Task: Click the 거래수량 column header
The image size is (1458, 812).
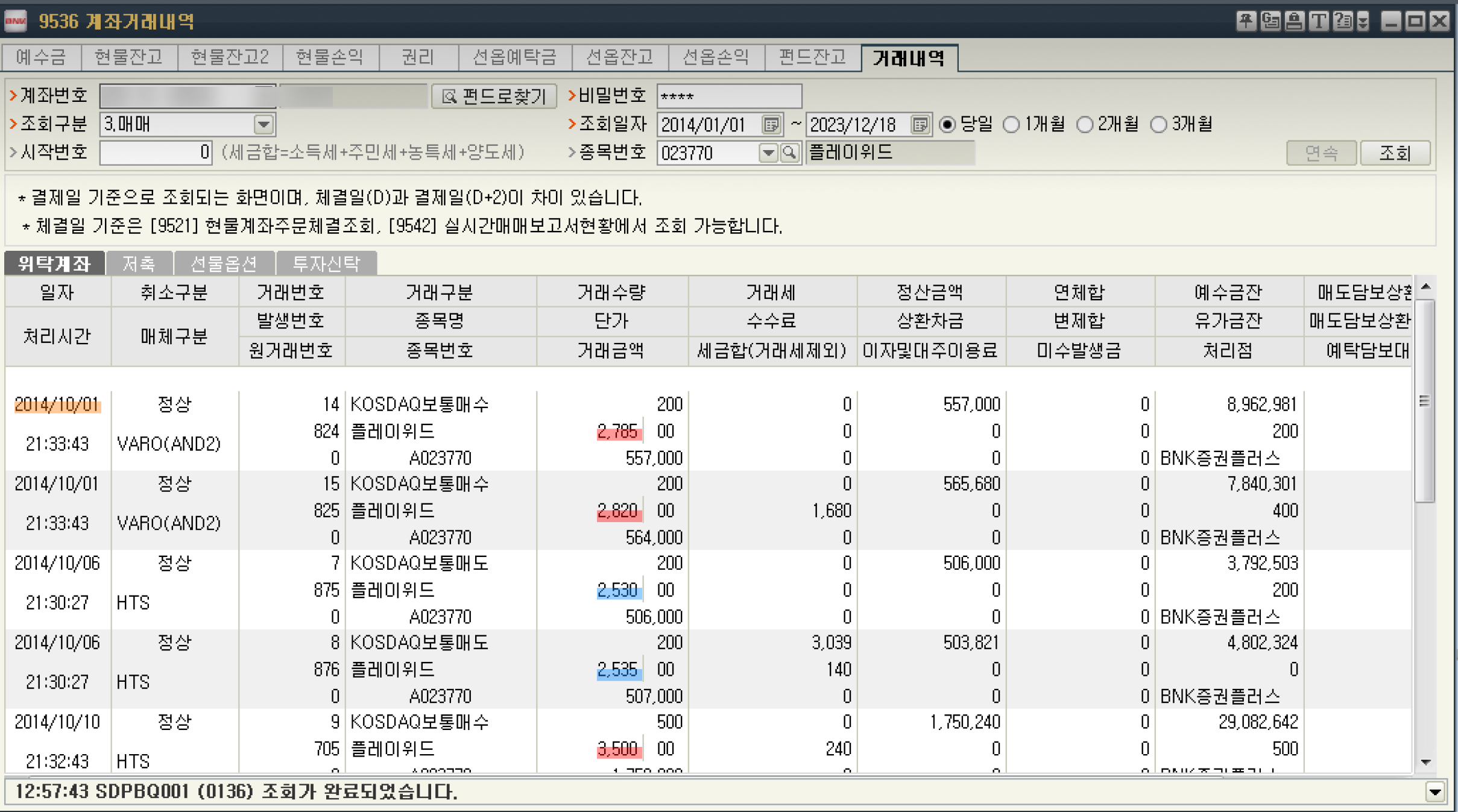Action: coord(611,292)
